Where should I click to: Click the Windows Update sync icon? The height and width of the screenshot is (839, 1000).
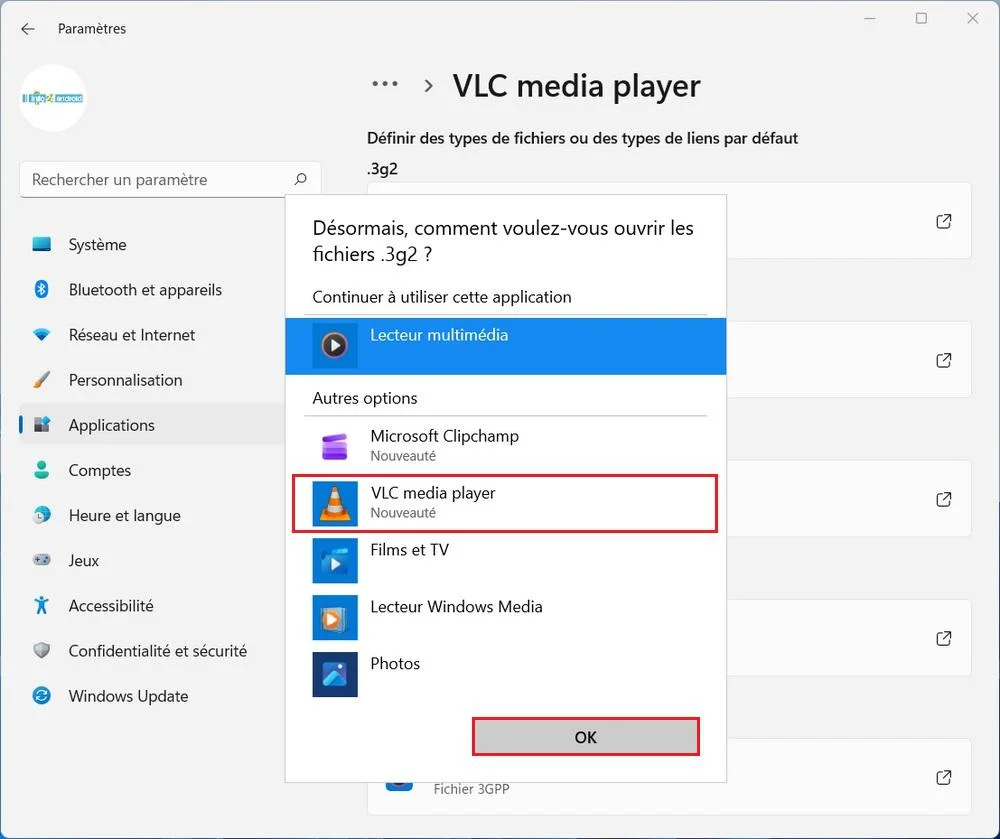coord(41,696)
